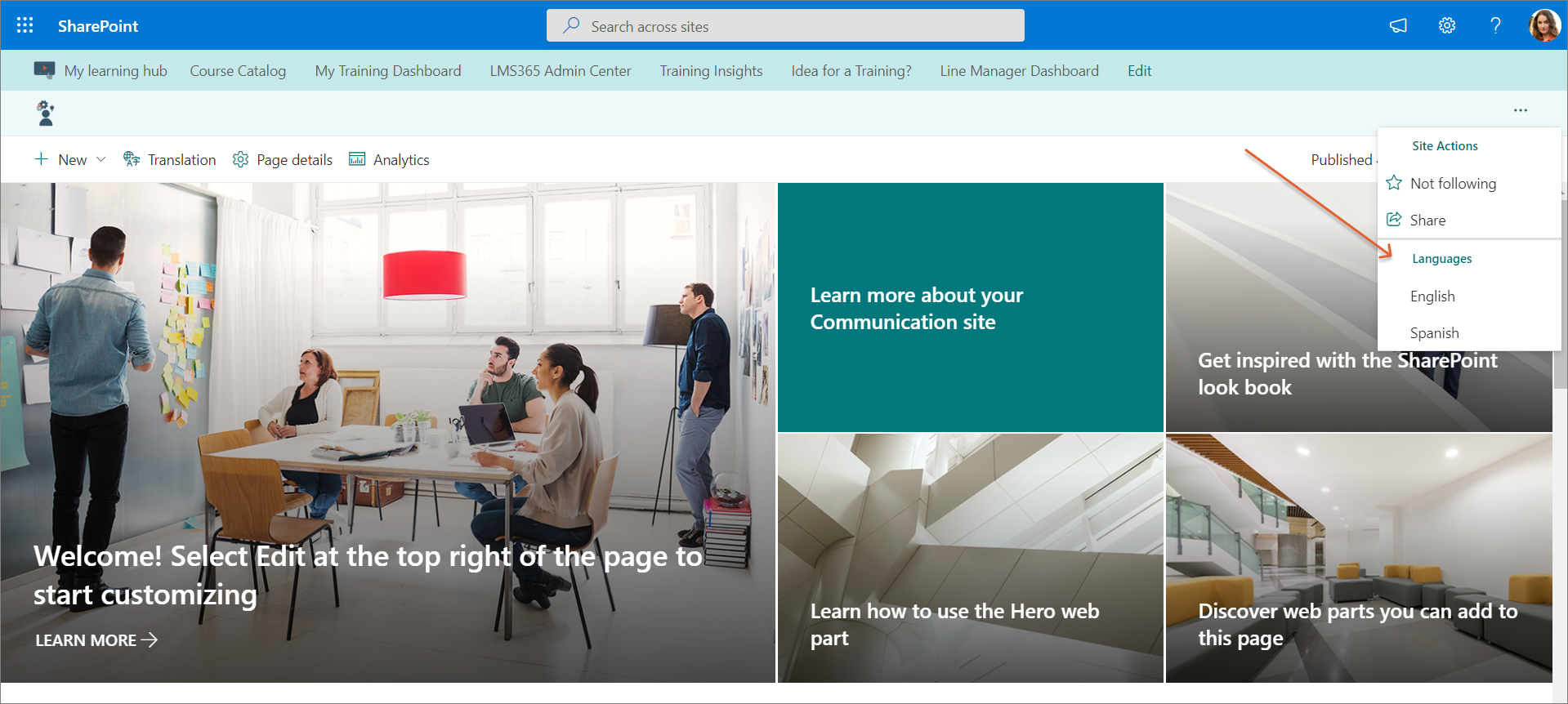
Task: Click the megaphone notifications icon
Action: point(1398,25)
